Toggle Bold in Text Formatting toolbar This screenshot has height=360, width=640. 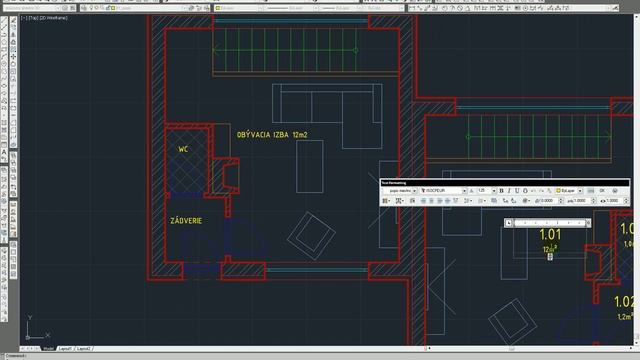click(x=501, y=191)
